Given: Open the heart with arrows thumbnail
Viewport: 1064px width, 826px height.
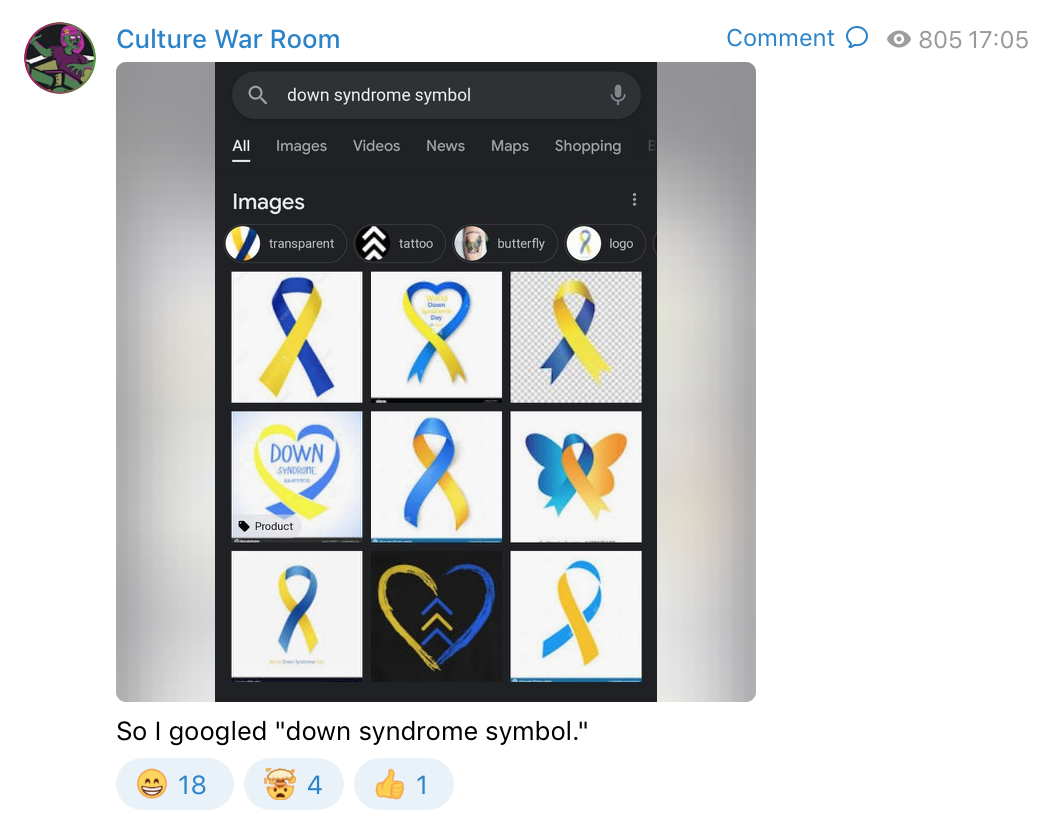Looking at the screenshot, I should pyautogui.click(x=436, y=616).
